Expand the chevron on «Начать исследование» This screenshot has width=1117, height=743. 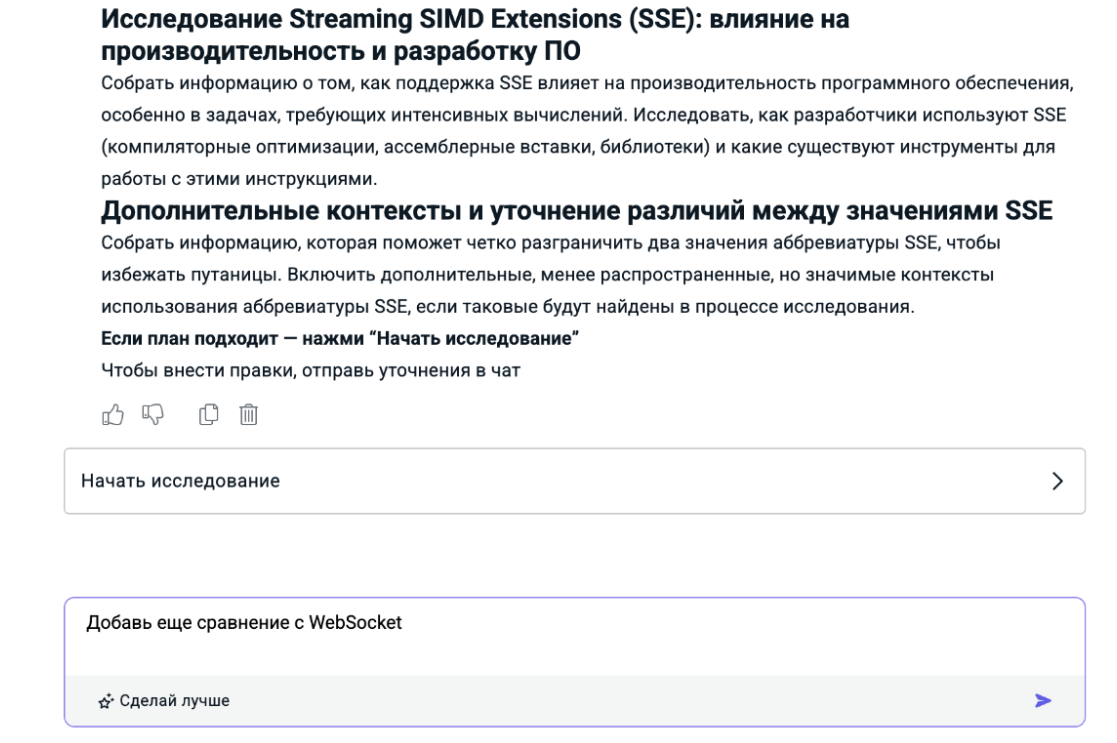click(1059, 481)
